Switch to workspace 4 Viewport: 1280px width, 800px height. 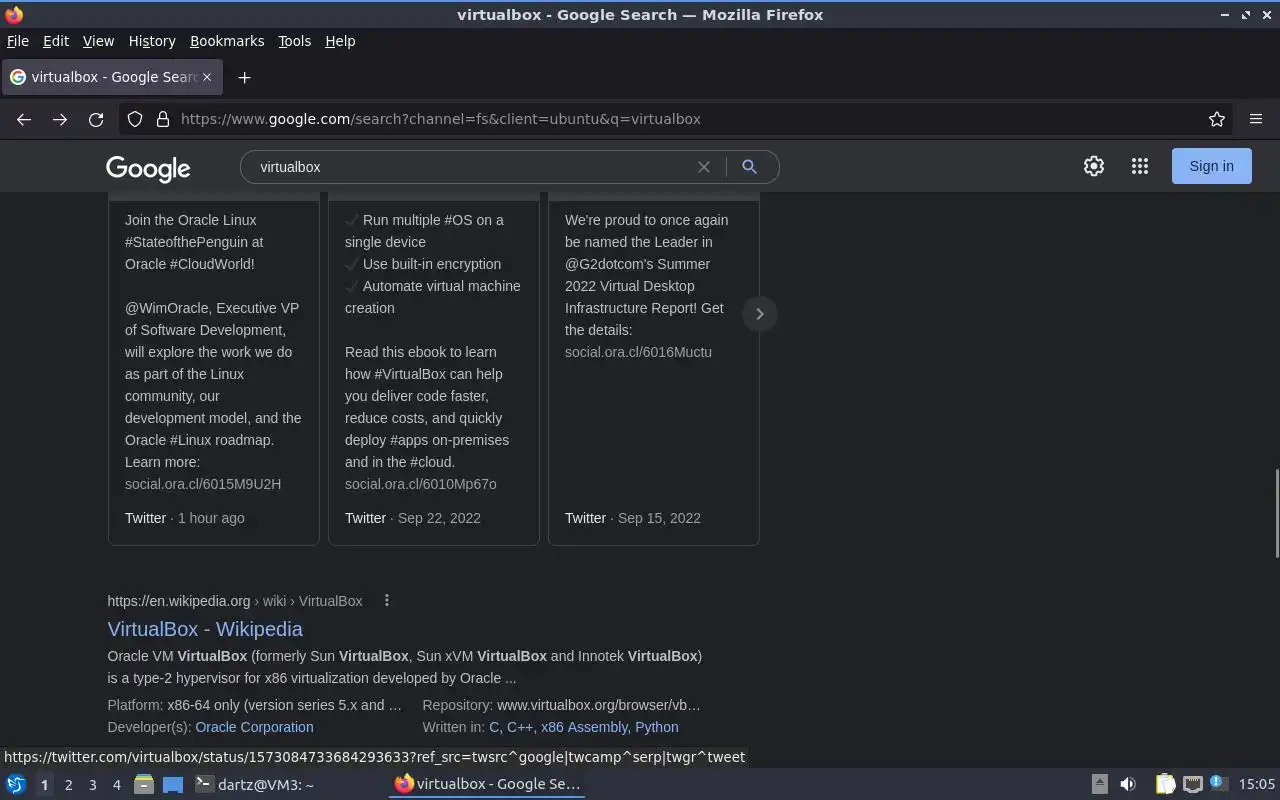pos(116,785)
